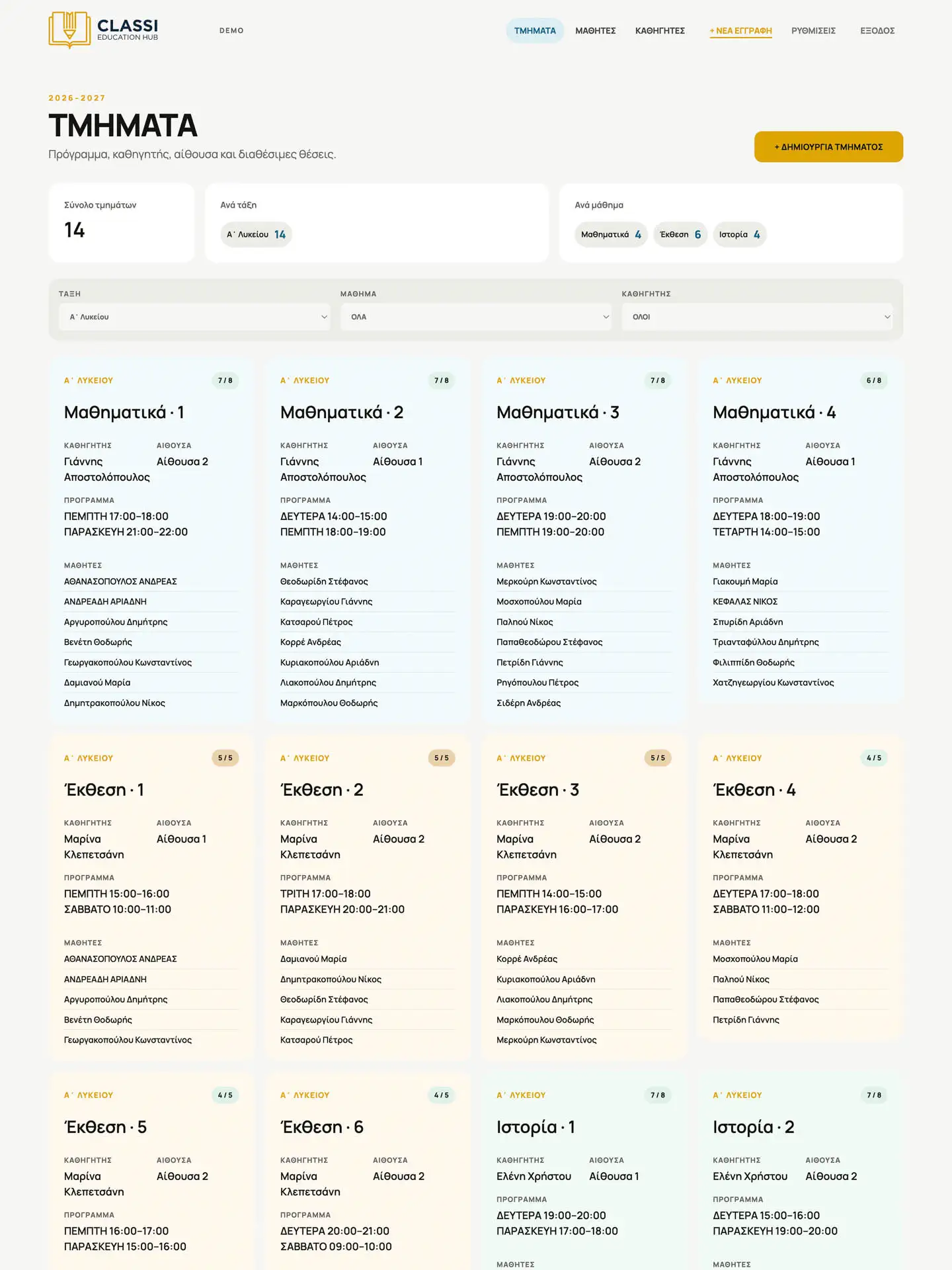Screen dimensions: 952x1270
Task: Open the Έκθεση · 3 class card title
Action: 538,790
